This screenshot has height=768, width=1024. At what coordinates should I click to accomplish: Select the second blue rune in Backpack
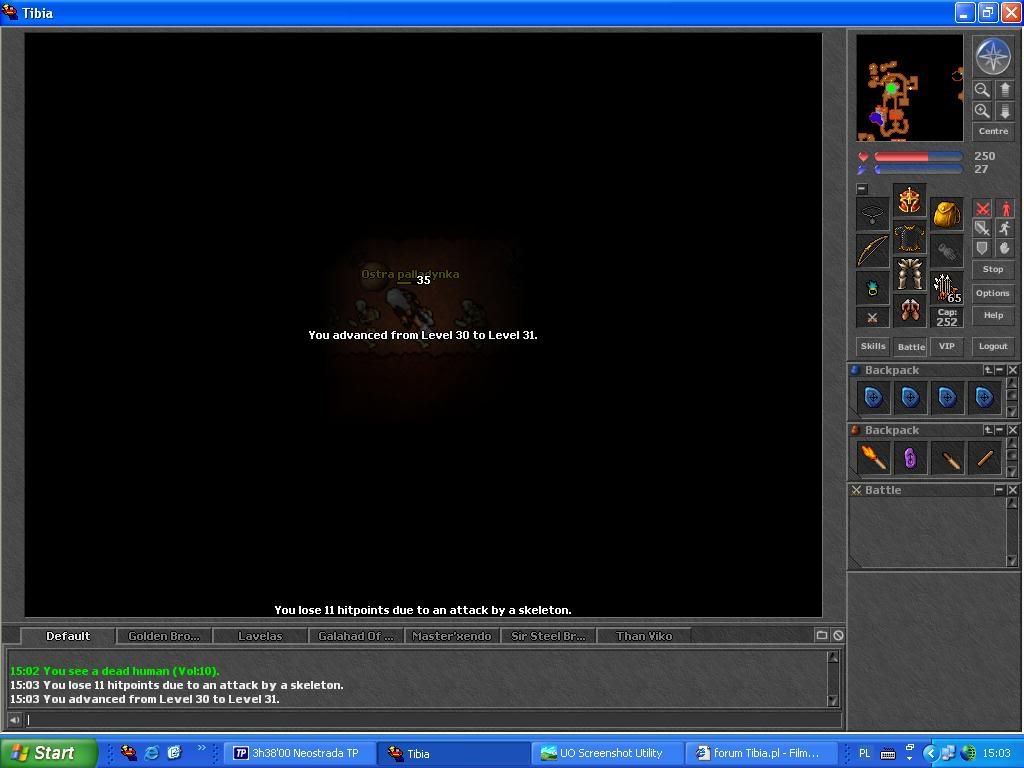[x=910, y=397]
